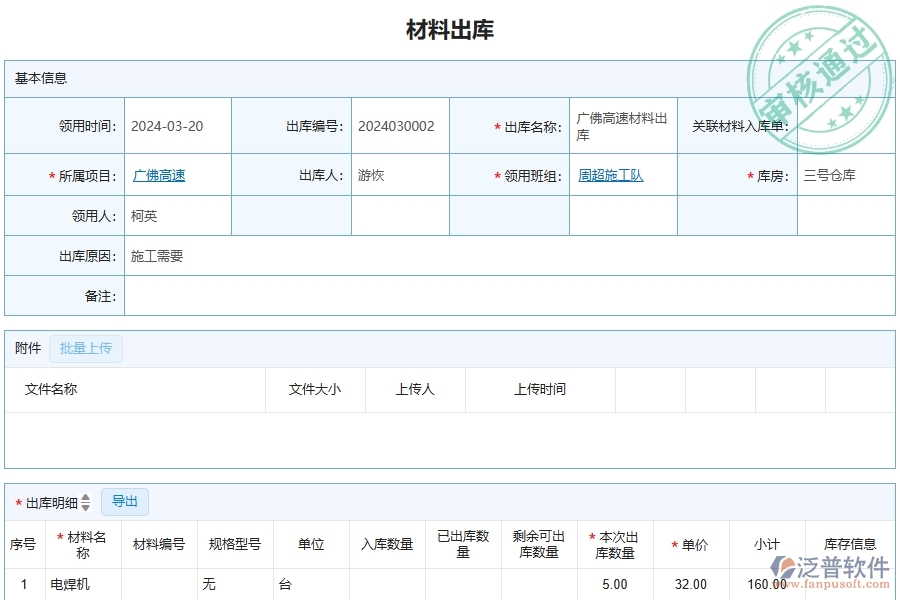Click the 材料名称 column header
The height and width of the screenshot is (600, 900).
tap(81, 545)
